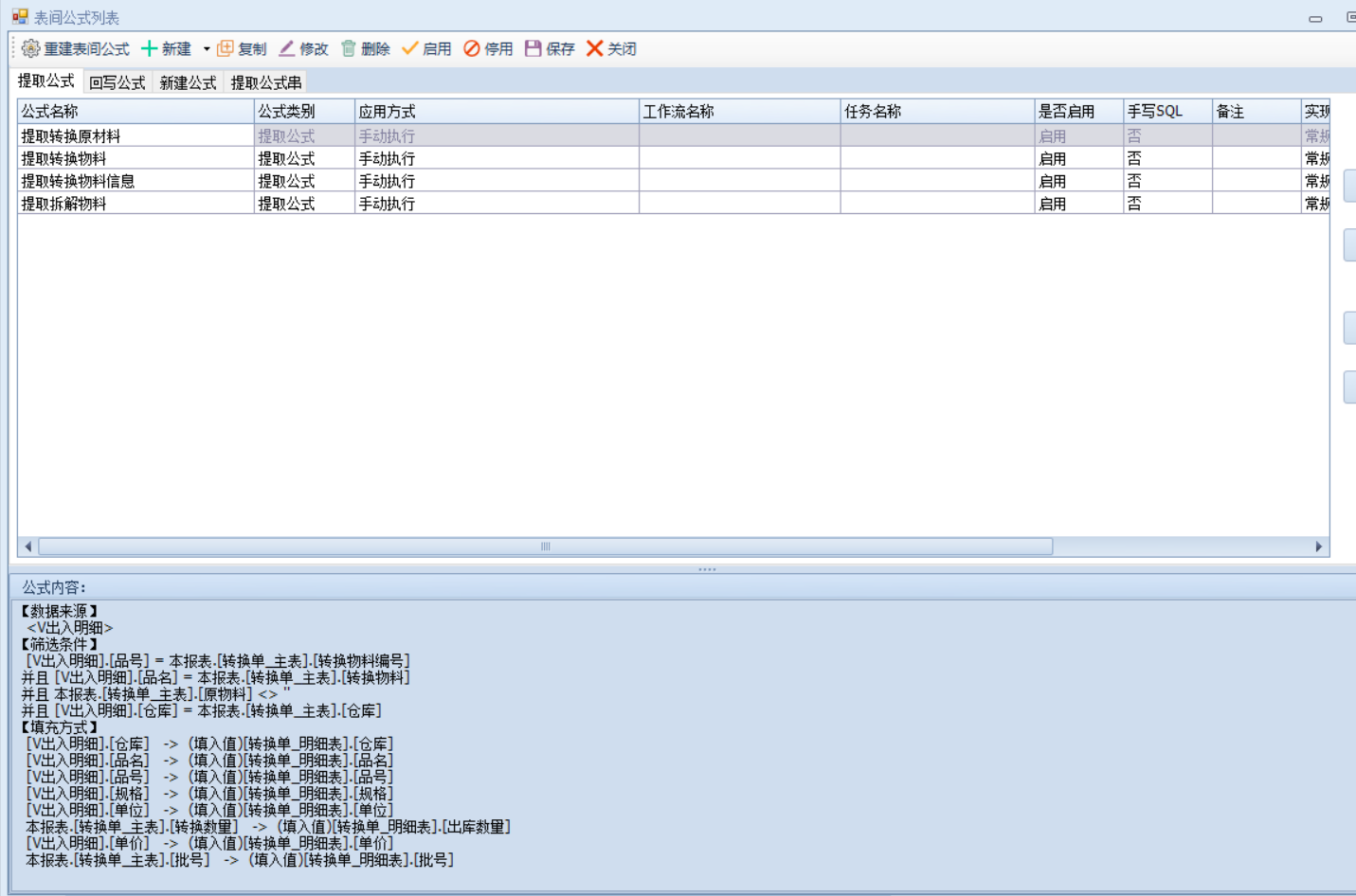Click the red X 关闭 icon

coord(595,48)
